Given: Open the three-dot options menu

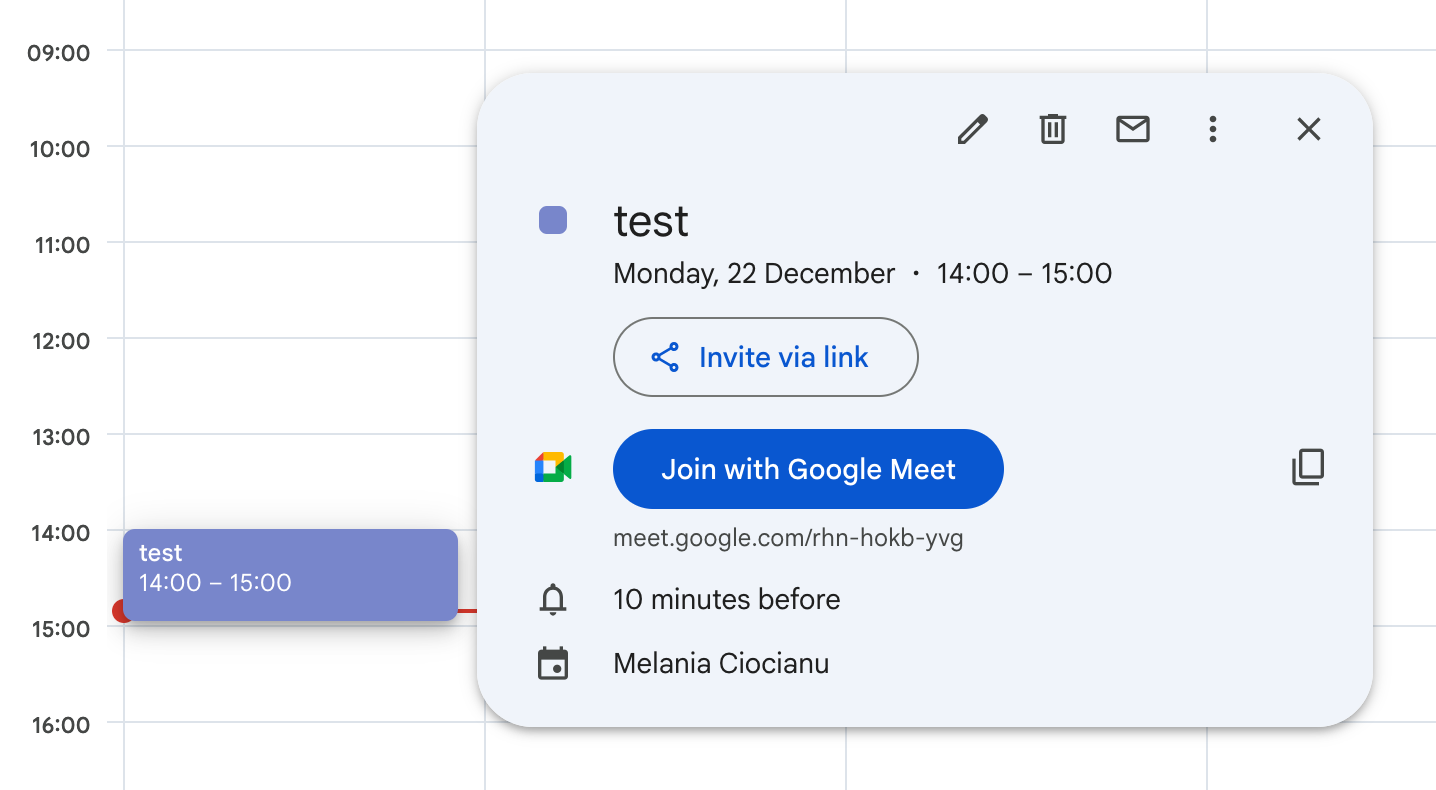Looking at the screenshot, I should [x=1212, y=129].
